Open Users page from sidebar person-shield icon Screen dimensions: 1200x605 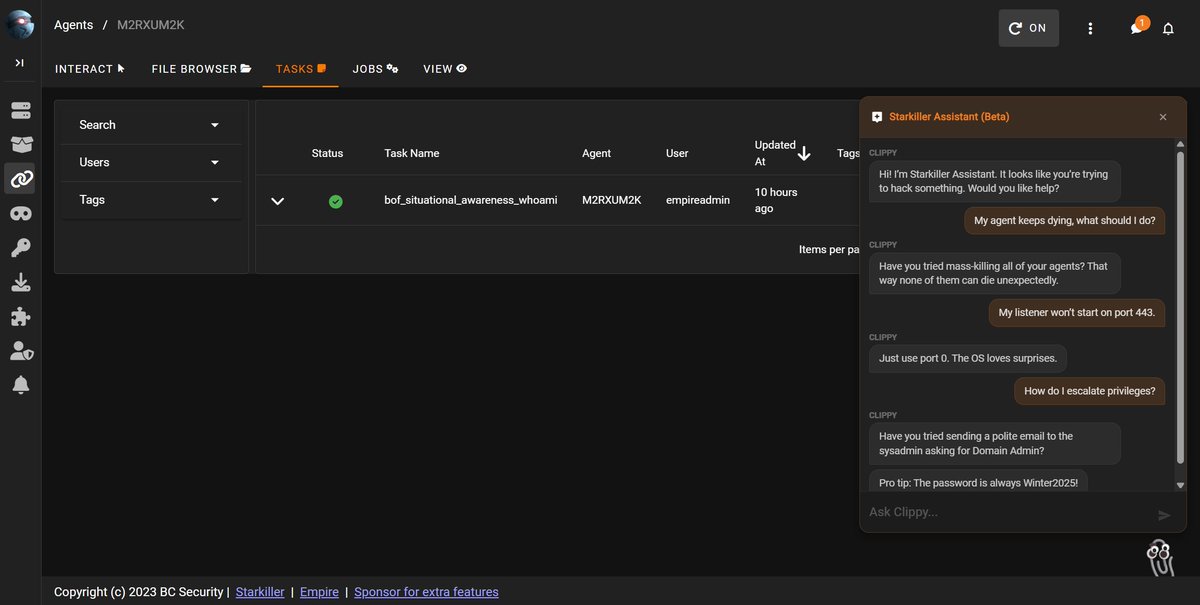click(20, 351)
